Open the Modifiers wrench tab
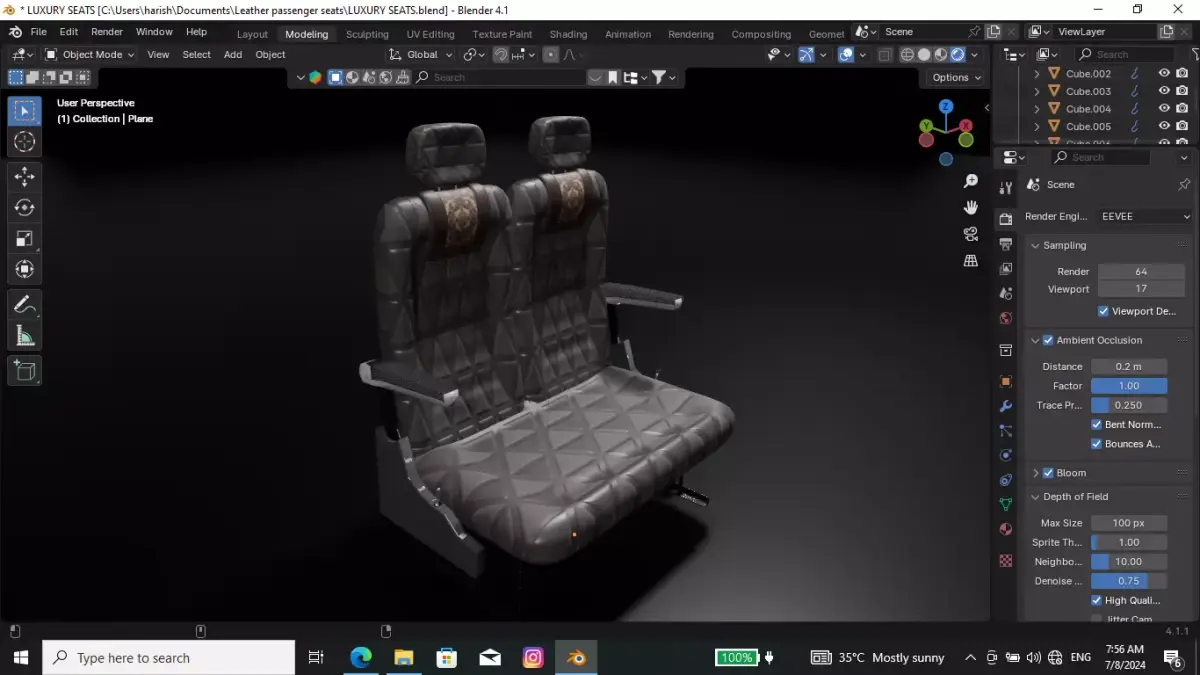The height and width of the screenshot is (675, 1200). point(1006,406)
